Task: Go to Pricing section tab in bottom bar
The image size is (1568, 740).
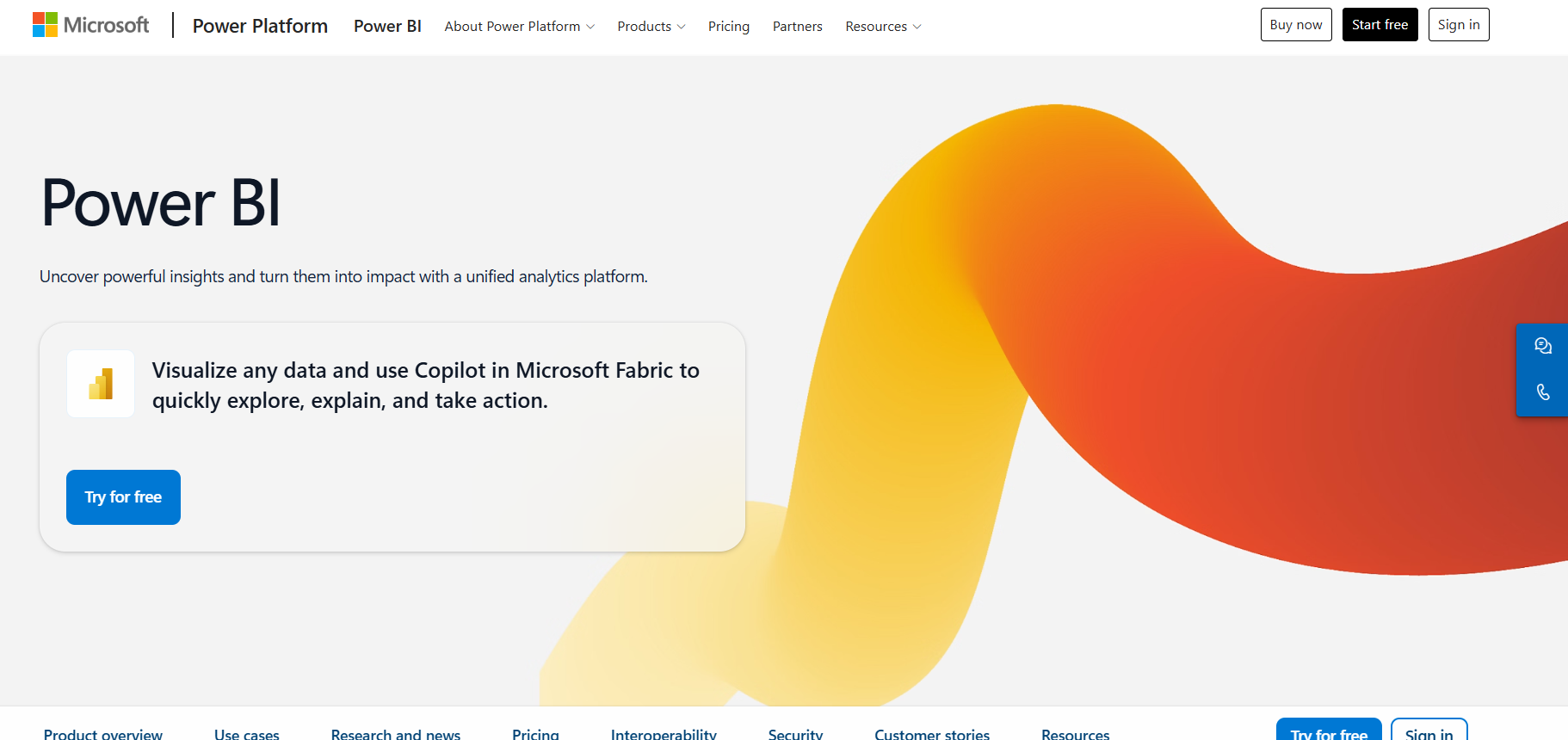Action: tap(535, 734)
